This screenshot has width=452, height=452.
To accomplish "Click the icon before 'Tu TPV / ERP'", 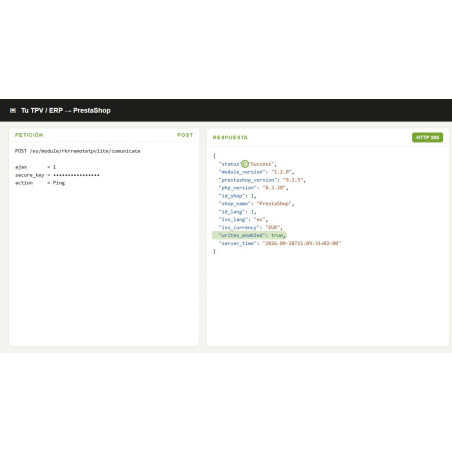I will coord(13,110).
